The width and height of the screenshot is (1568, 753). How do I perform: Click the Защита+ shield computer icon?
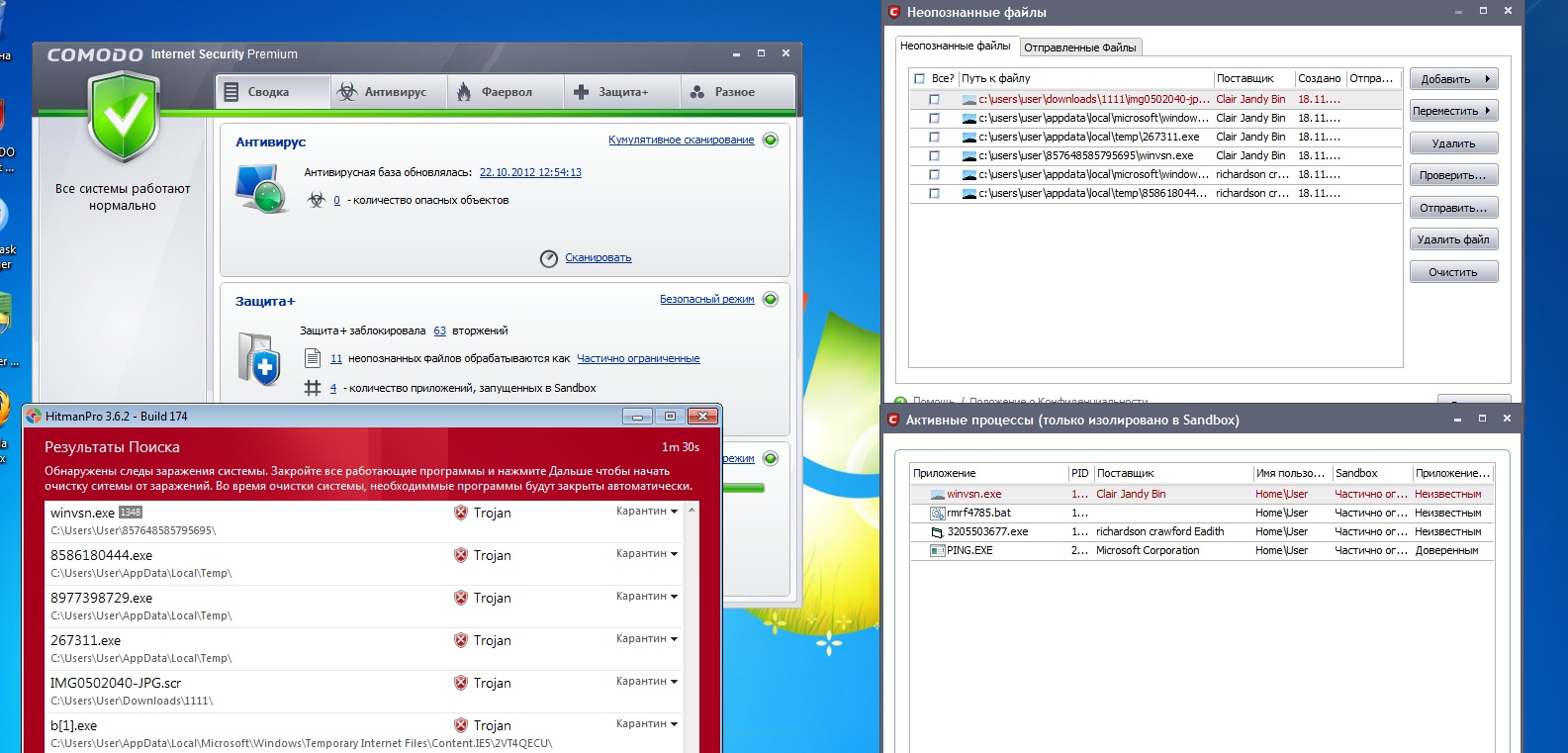click(261, 358)
